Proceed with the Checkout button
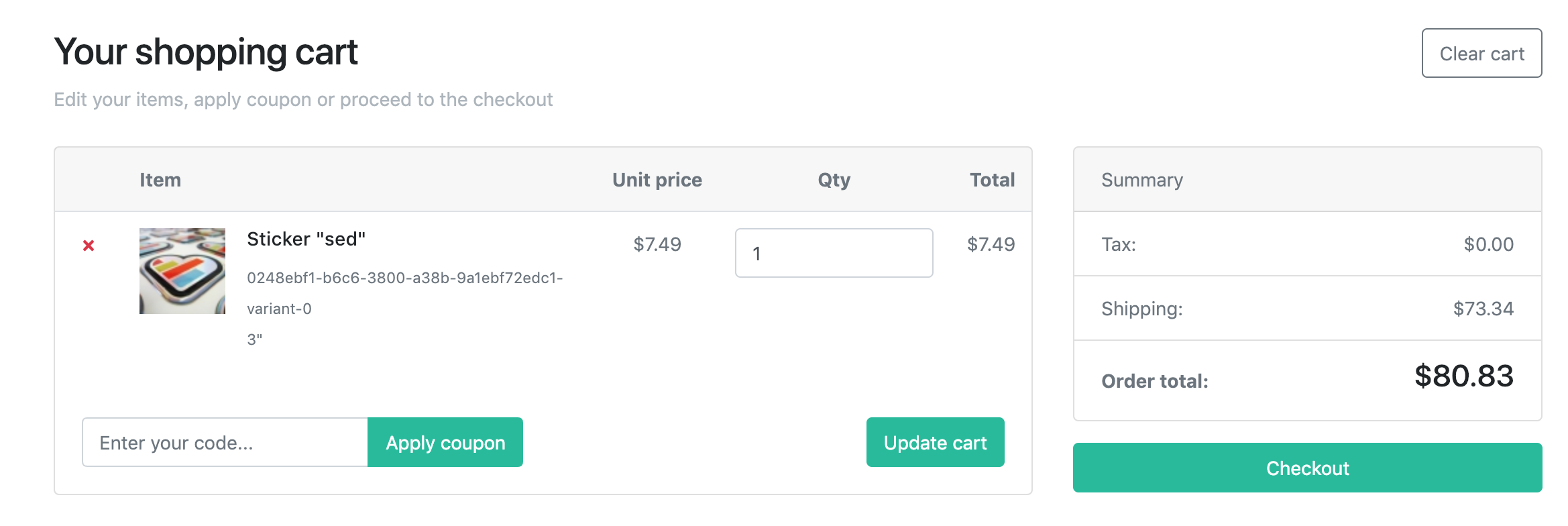Image resolution: width=1568 pixels, height=526 pixels. [x=1307, y=468]
